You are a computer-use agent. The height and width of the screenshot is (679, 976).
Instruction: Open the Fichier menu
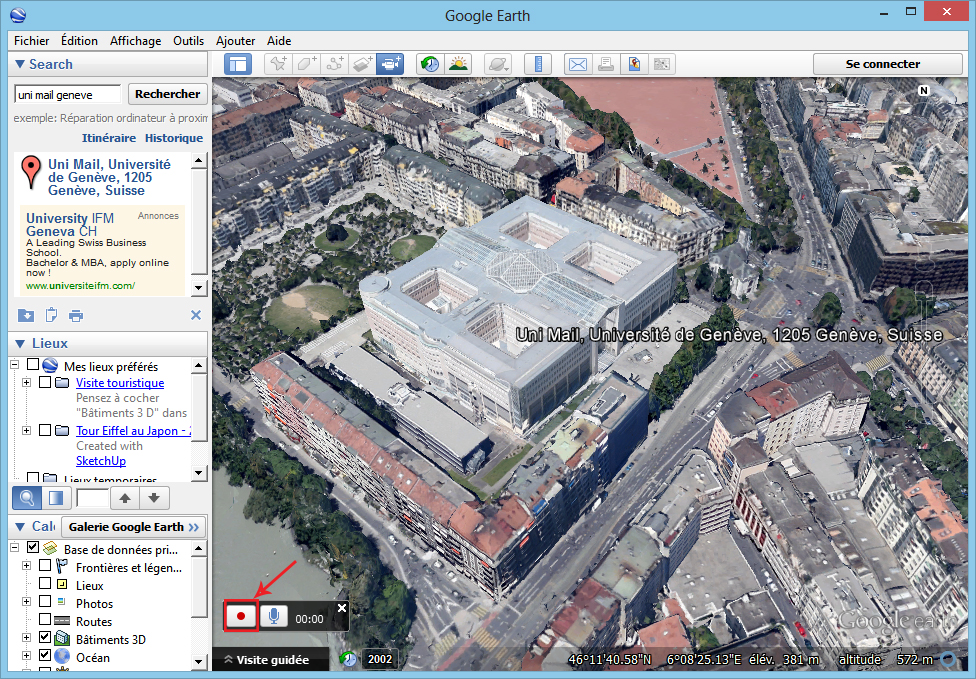click(31, 40)
